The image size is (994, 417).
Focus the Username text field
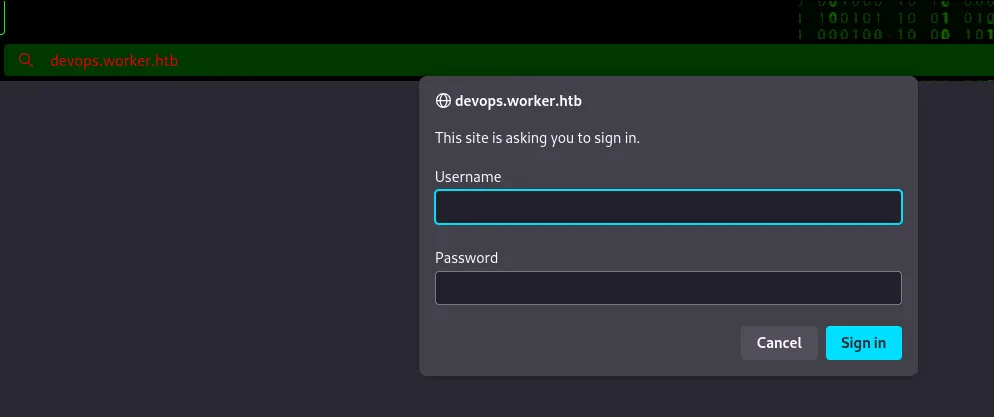click(x=668, y=207)
